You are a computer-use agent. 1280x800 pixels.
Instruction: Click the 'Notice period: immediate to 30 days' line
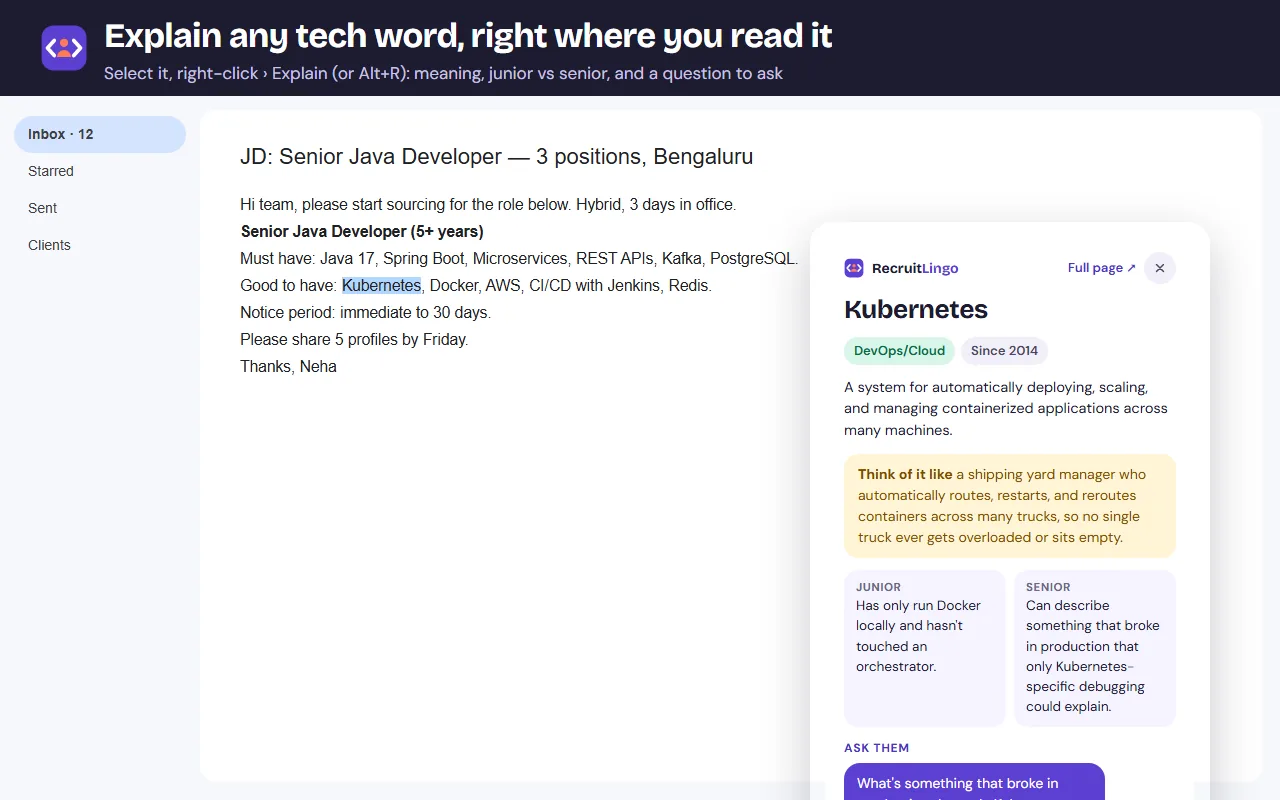point(365,312)
